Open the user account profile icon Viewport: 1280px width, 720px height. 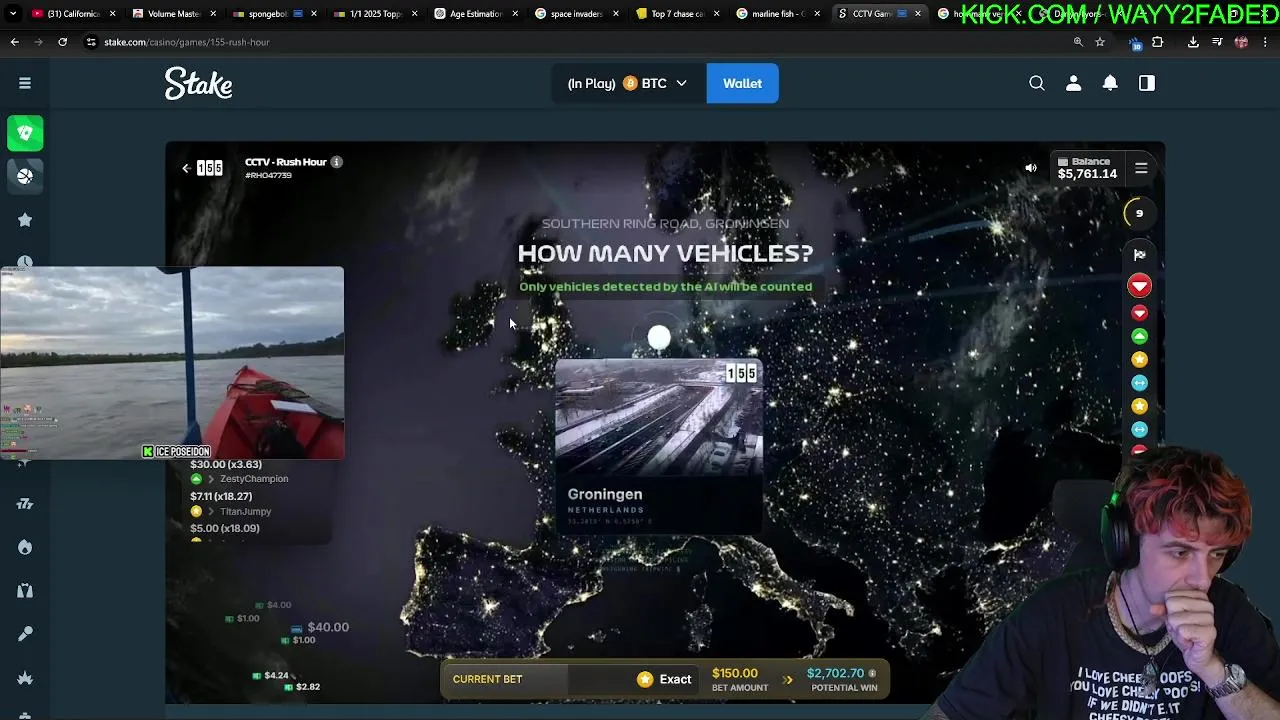(1073, 83)
